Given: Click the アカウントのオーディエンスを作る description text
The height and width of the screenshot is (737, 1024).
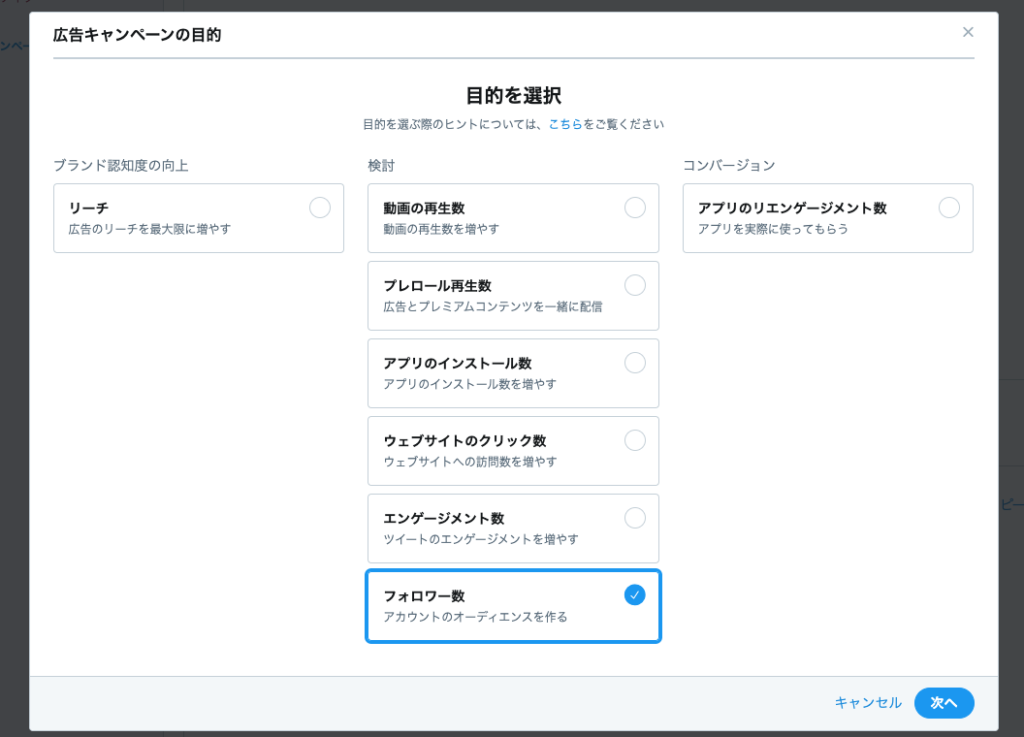Looking at the screenshot, I should pyautogui.click(x=475, y=617).
